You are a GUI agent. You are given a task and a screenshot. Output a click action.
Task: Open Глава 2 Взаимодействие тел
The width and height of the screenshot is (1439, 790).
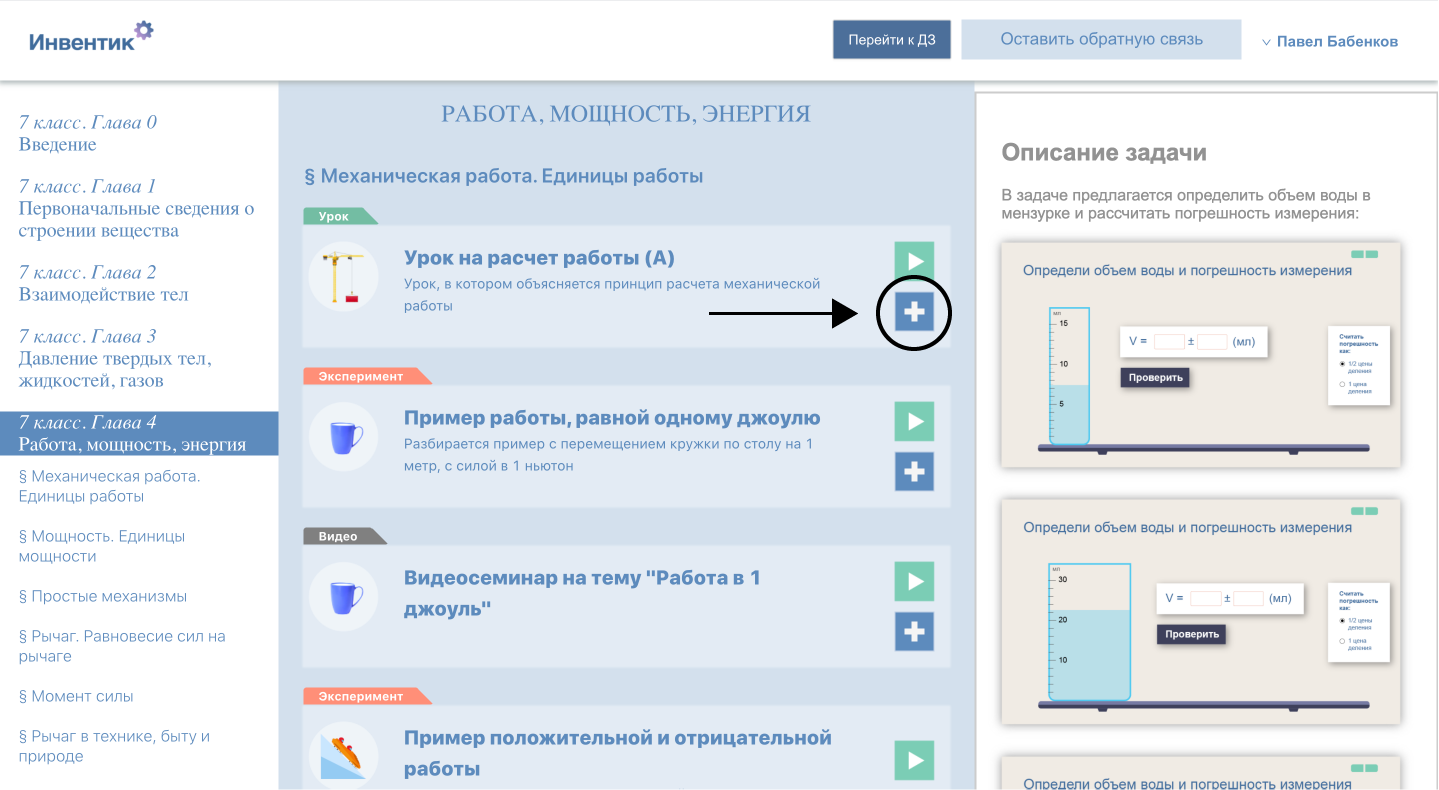click(104, 283)
